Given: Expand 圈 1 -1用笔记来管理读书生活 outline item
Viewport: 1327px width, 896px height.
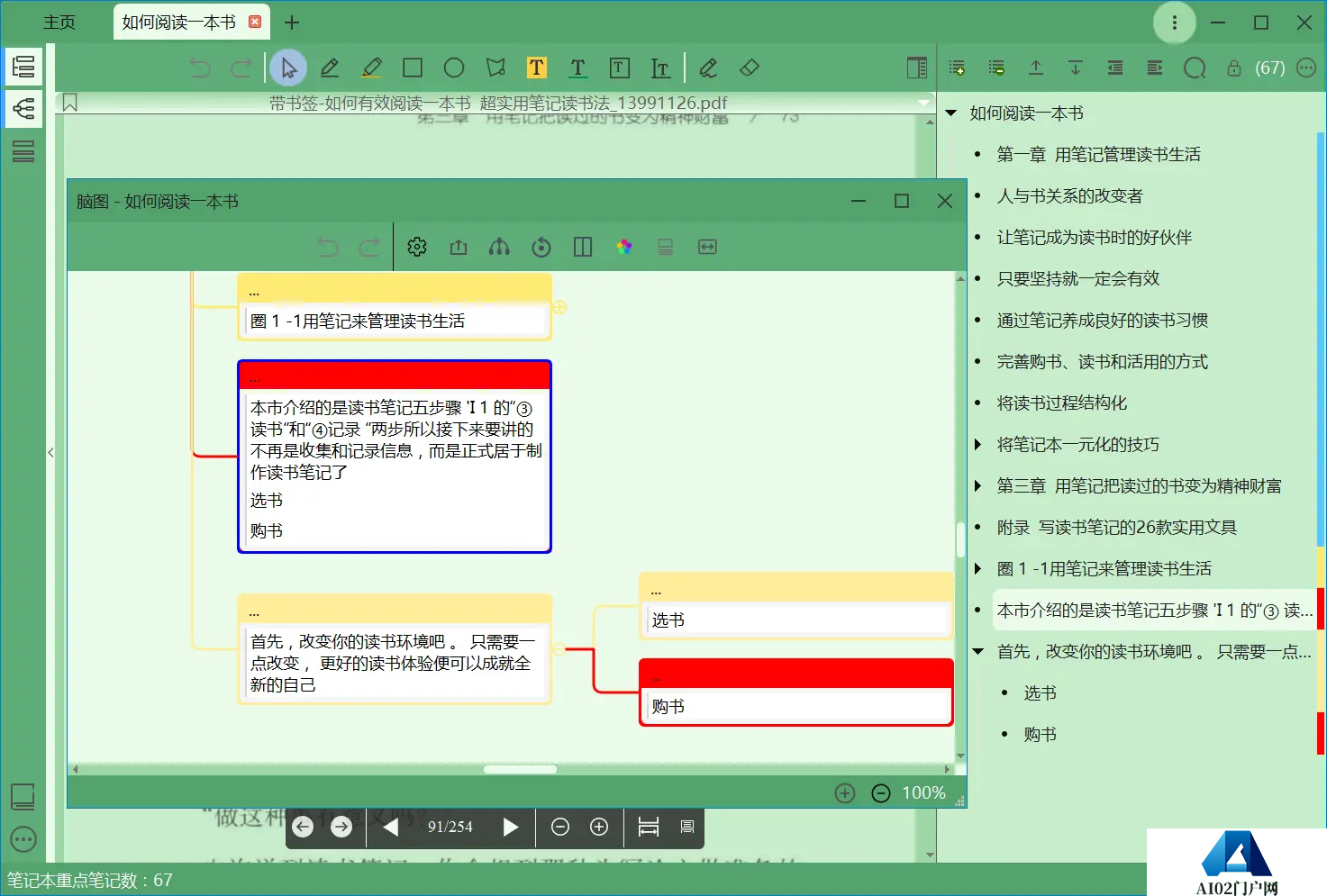Looking at the screenshot, I should coord(978,568).
